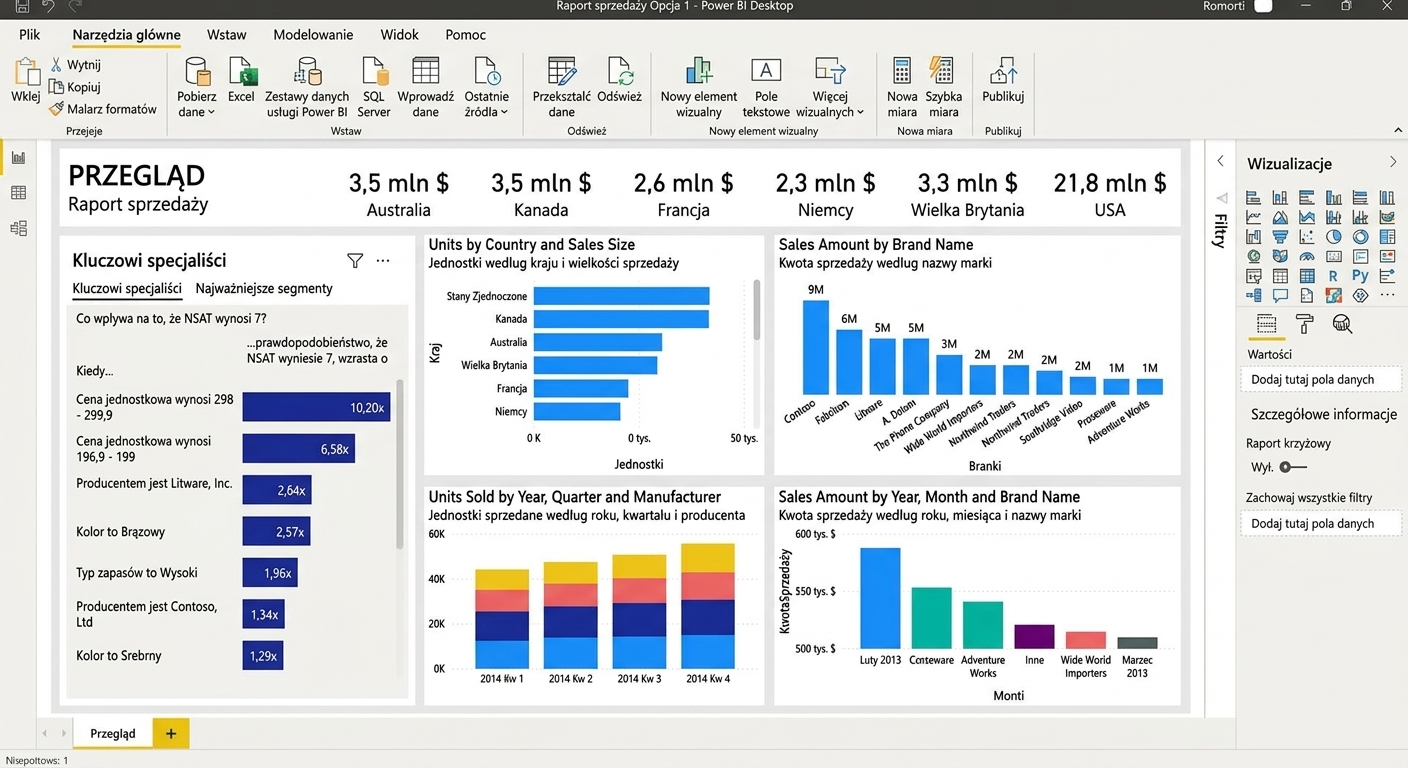Click the Publikuj publish icon
1408x768 pixels.
coord(1003,71)
